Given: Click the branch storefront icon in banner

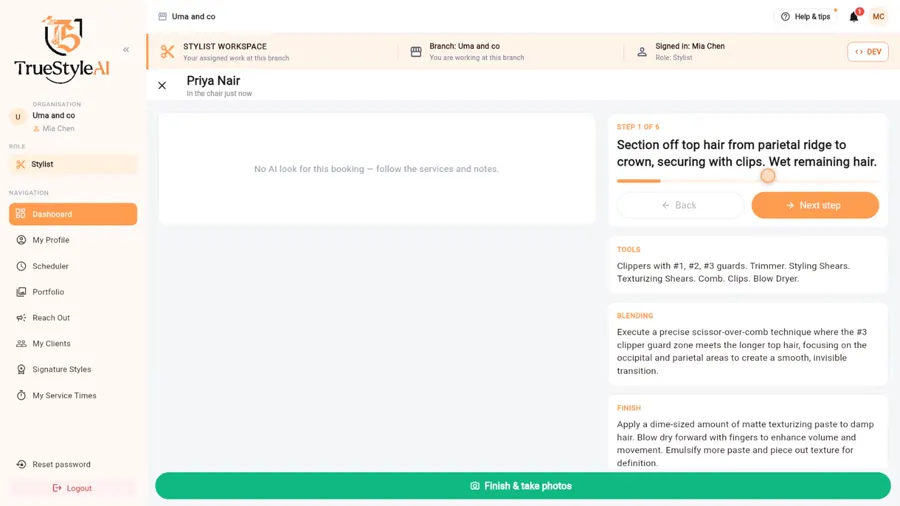Looking at the screenshot, I should pos(416,52).
